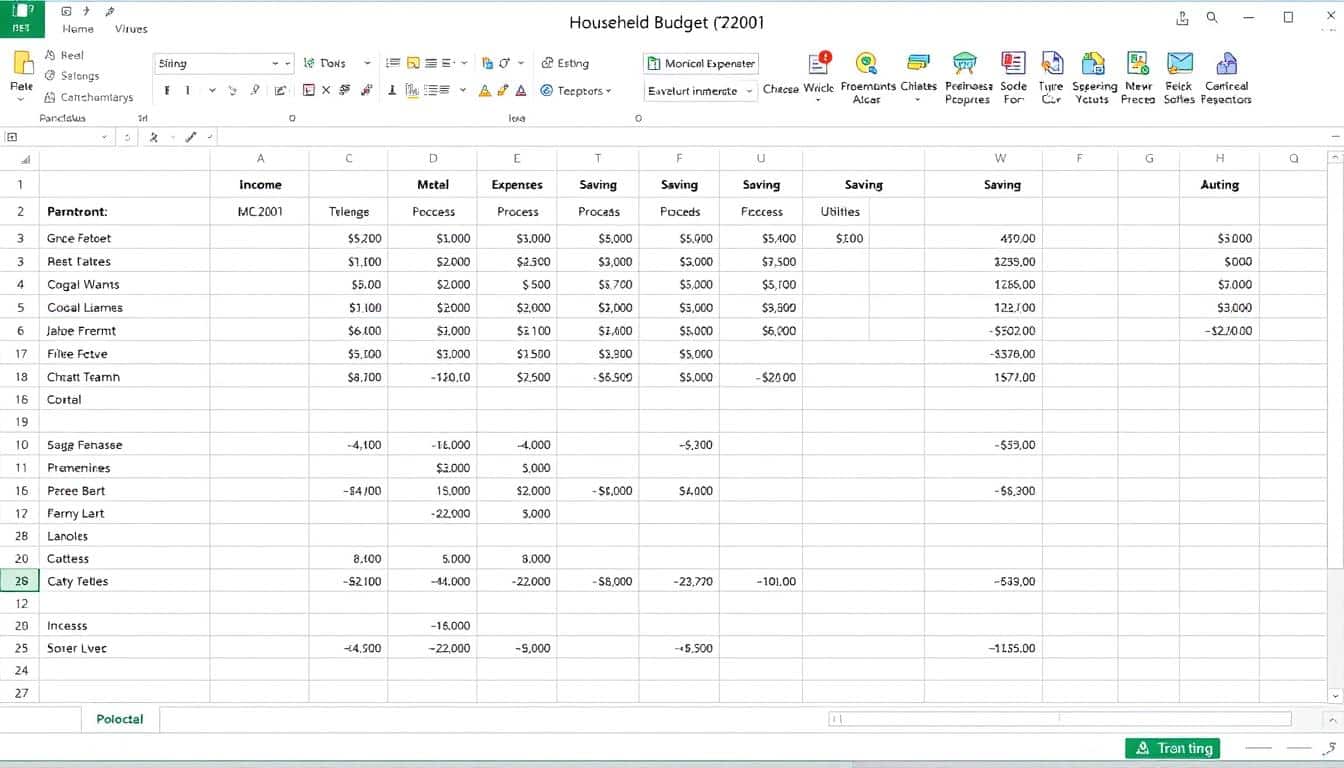
Task: Click the Pete paste clipboard icon
Action: (22, 62)
